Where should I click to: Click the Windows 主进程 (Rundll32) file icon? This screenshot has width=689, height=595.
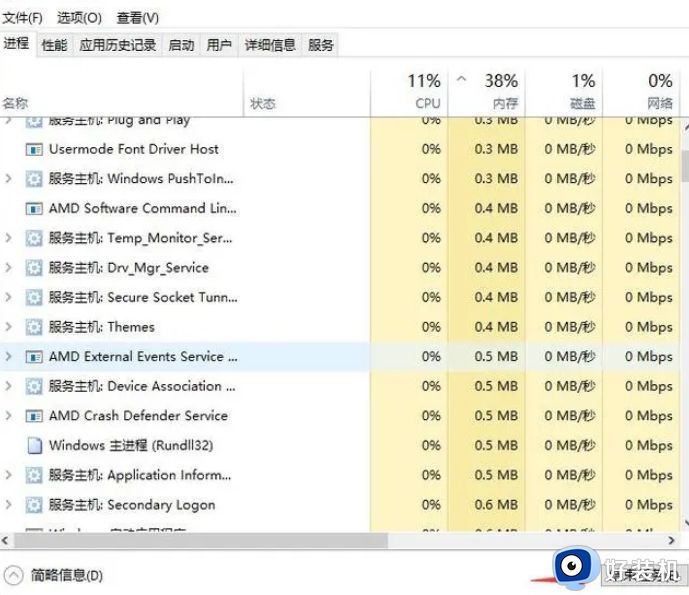click(x=34, y=446)
